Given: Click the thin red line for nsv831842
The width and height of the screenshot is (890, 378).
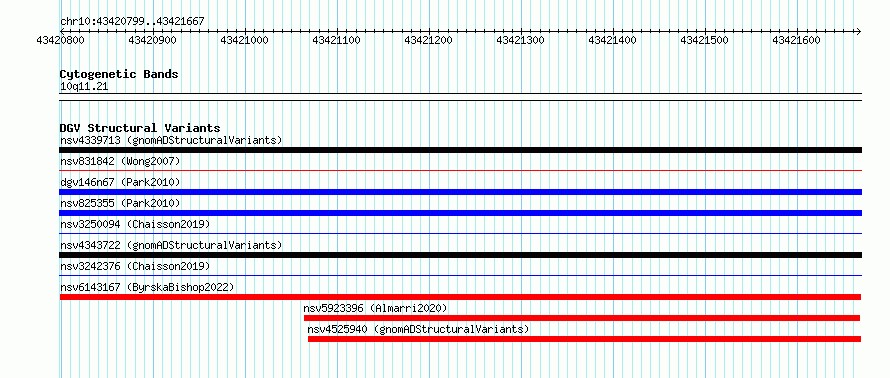Looking at the screenshot, I should [460, 170].
